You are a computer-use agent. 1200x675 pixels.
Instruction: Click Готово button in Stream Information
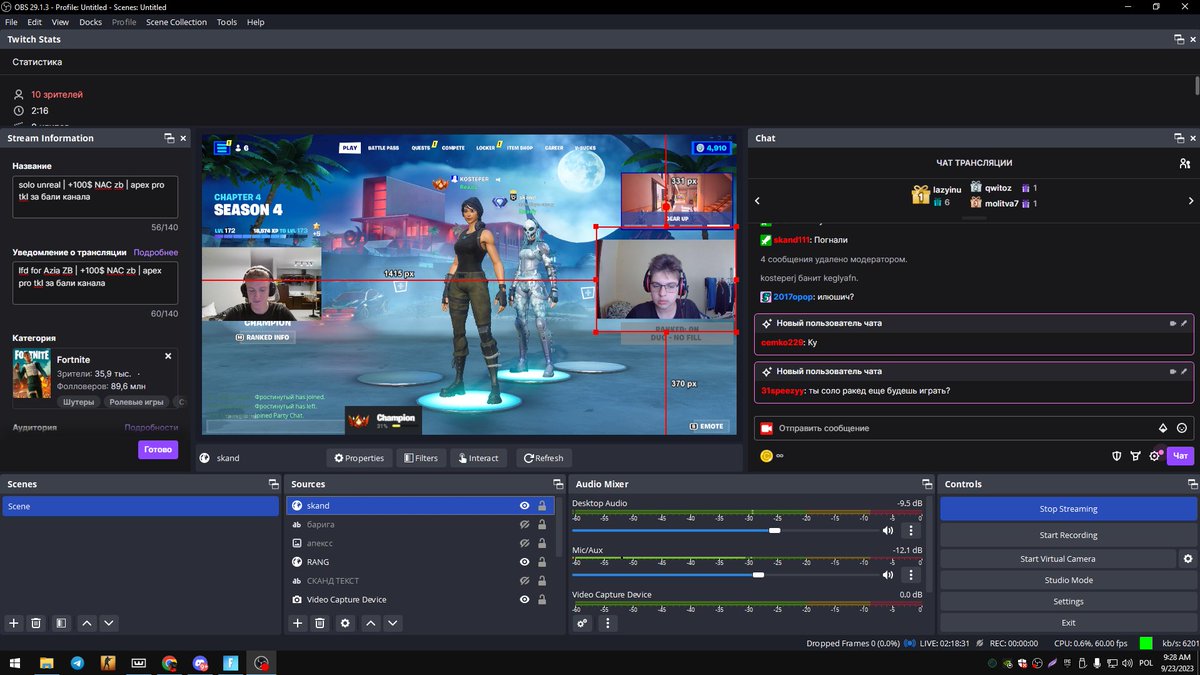tap(158, 450)
